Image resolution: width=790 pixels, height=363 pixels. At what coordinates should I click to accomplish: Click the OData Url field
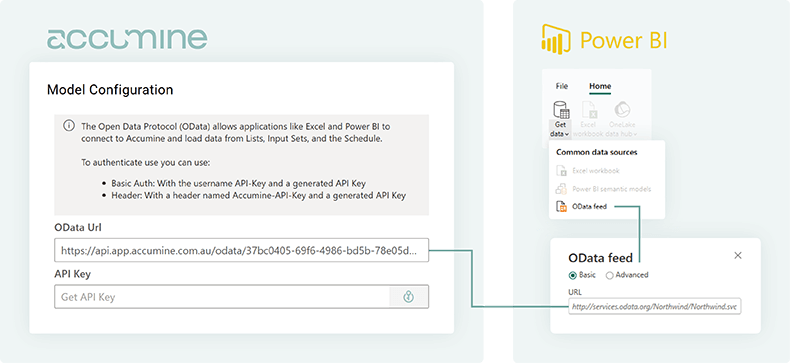pos(241,250)
